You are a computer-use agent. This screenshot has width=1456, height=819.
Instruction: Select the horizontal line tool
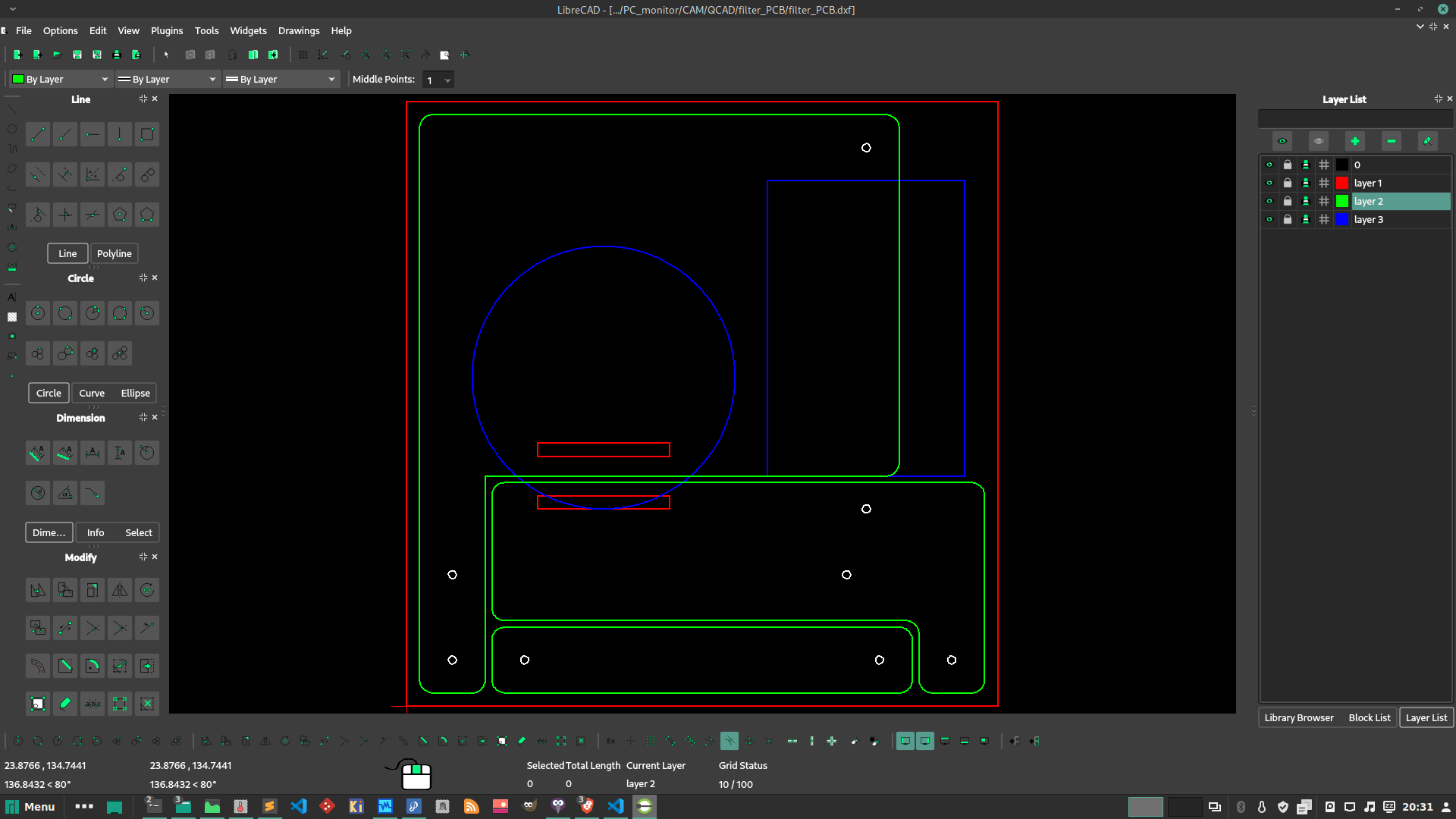click(x=93, y=135)
